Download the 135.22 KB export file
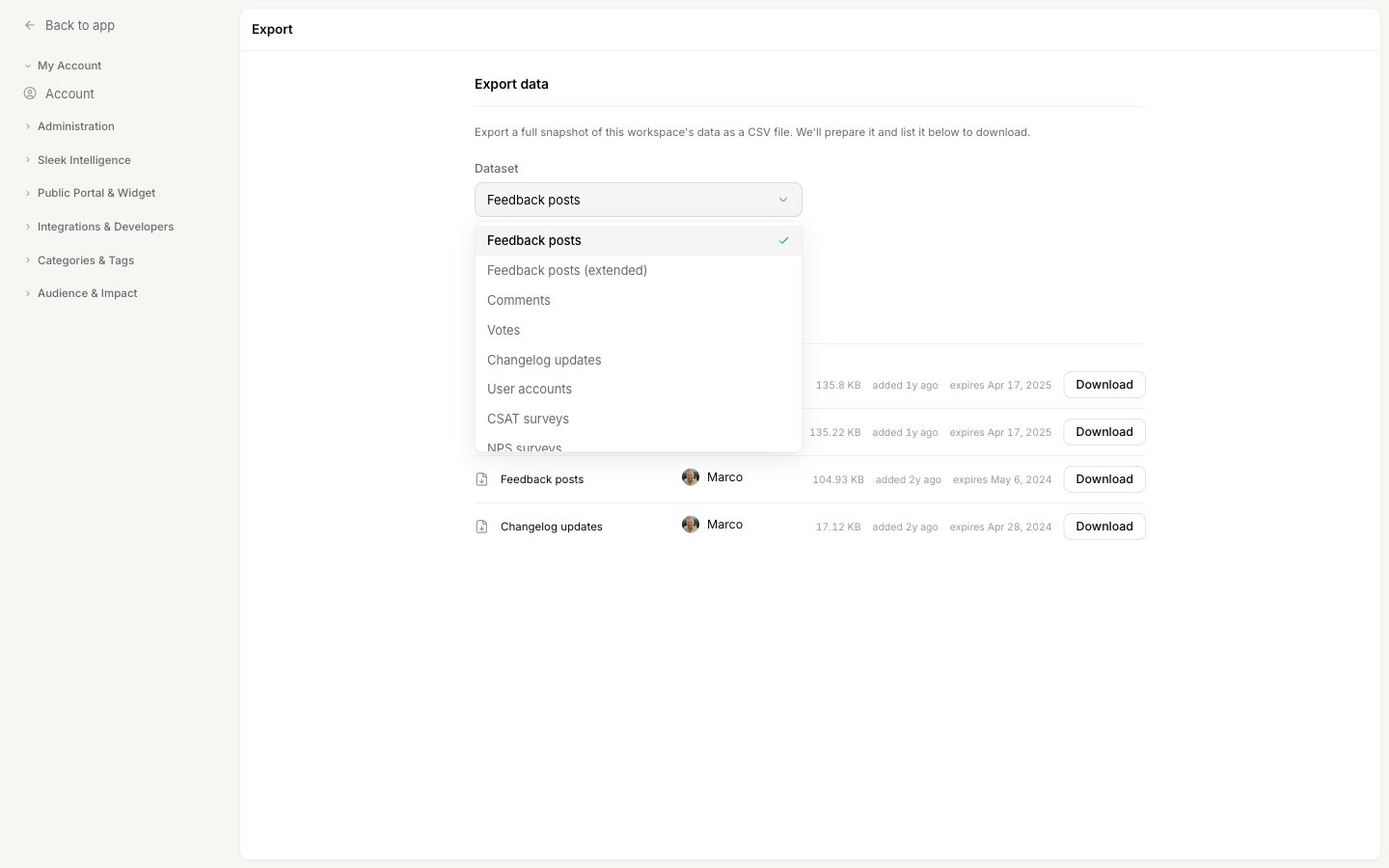Screen dimensions: 1389x868 pyautogui.click(x=1104, y=432)
